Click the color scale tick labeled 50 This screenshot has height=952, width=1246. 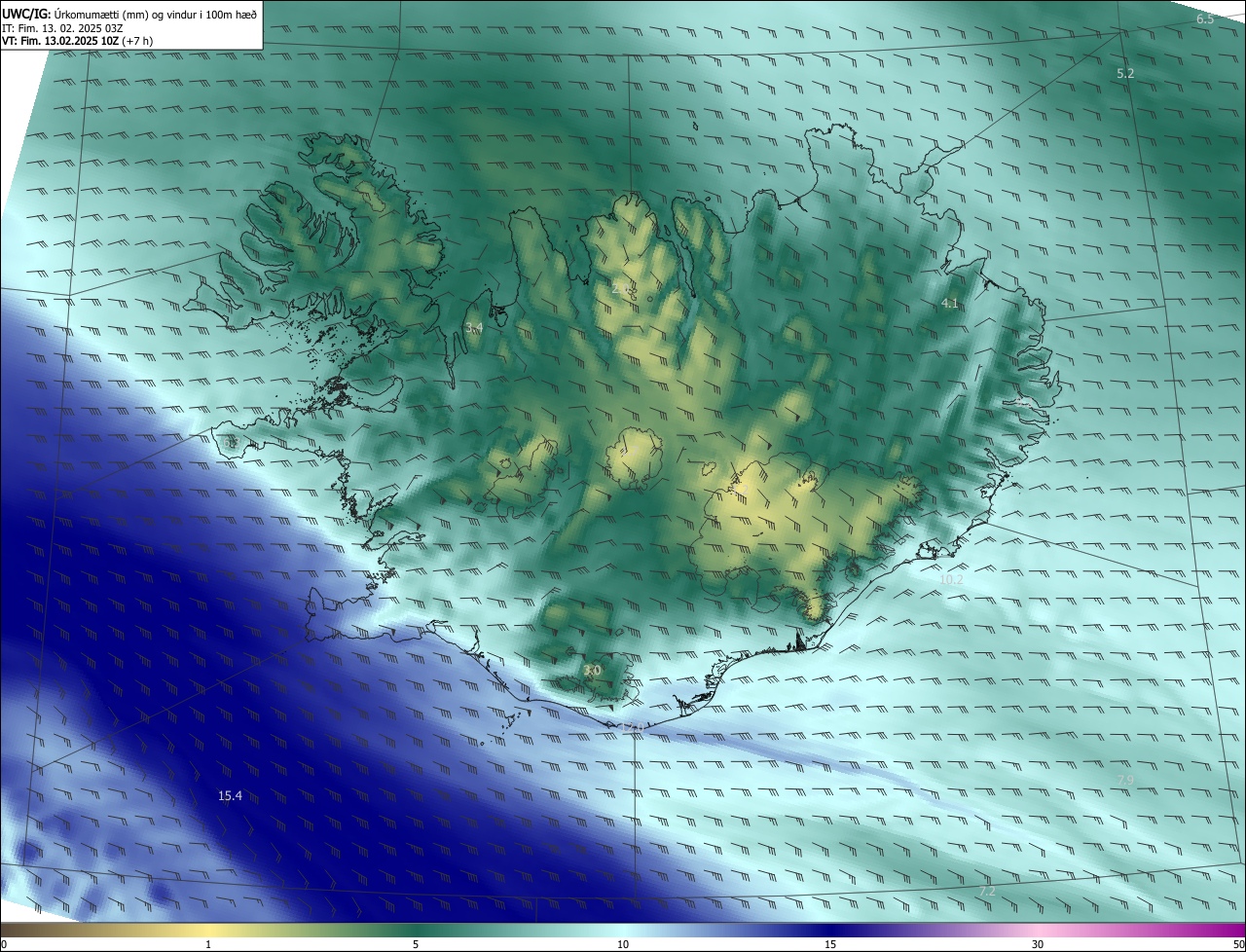(1238, 944)
